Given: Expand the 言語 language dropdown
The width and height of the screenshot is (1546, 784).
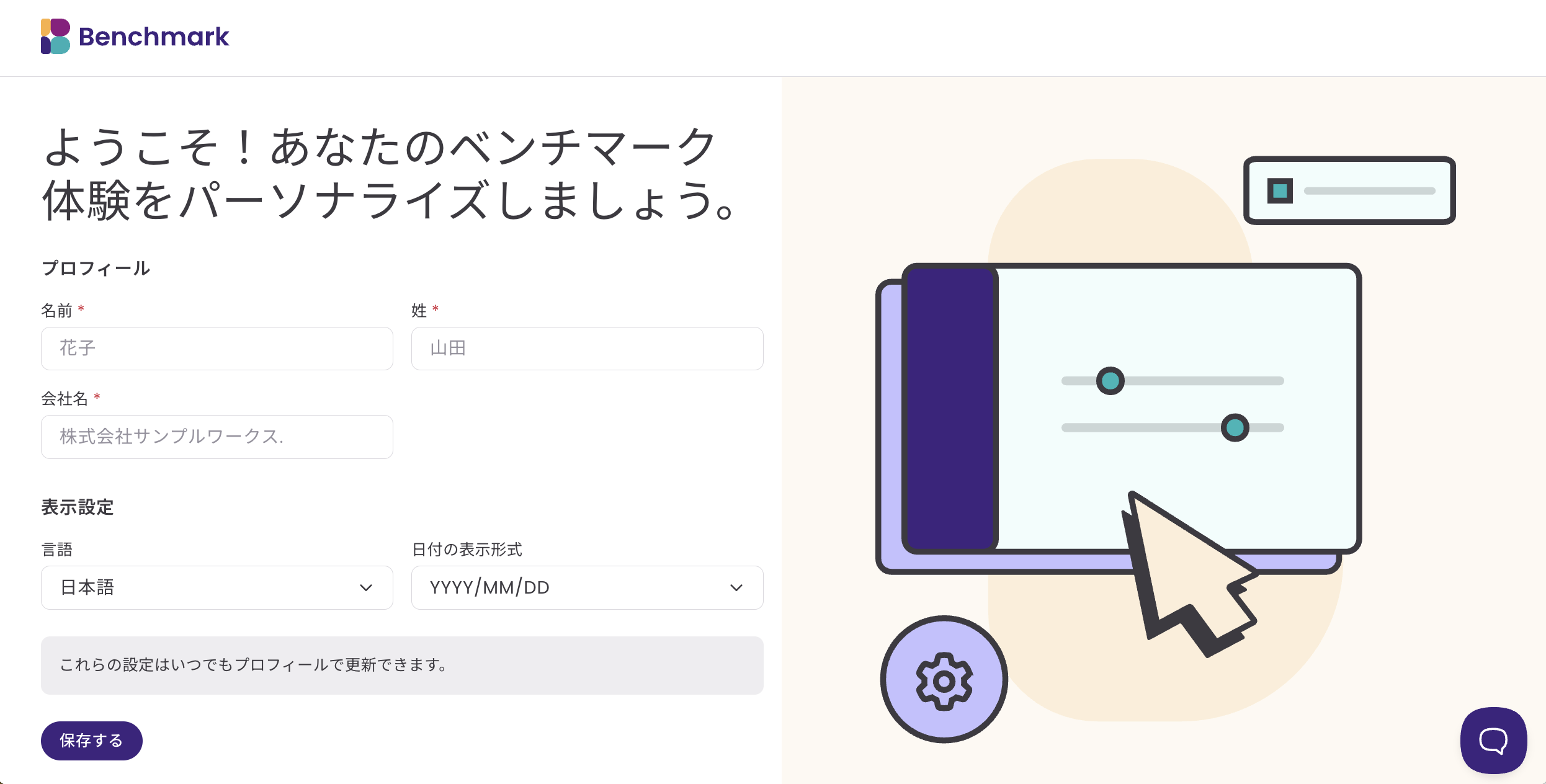Looking at the screenshot, I should tap(217, 587).
